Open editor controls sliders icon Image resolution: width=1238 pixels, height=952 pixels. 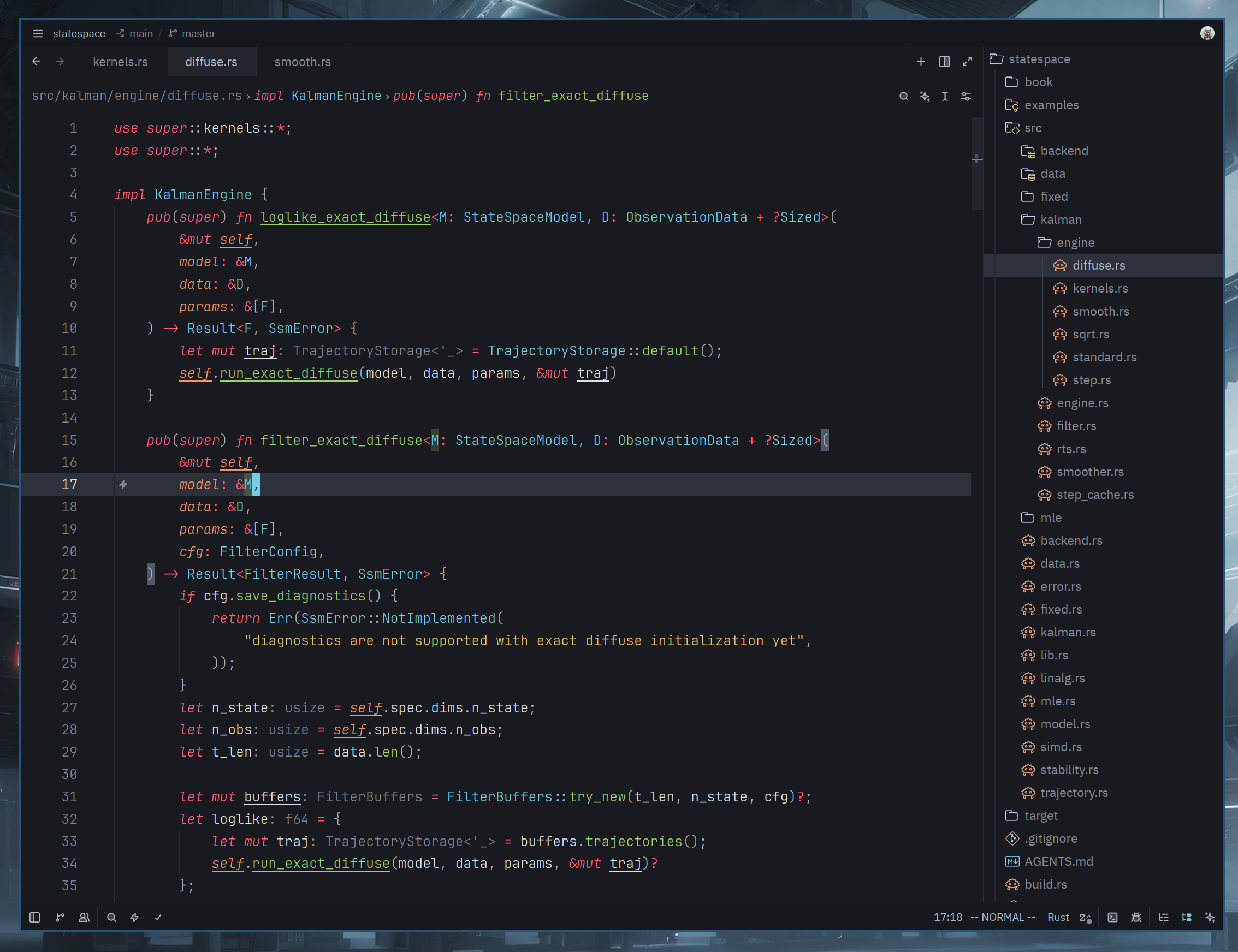[966, 96]
